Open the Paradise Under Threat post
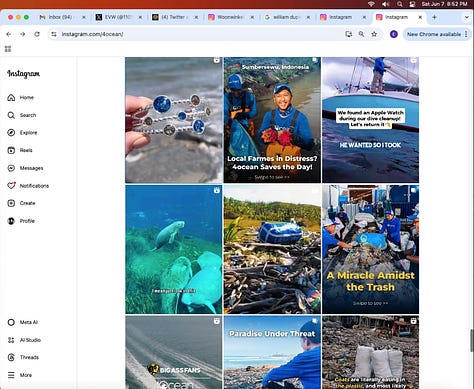 272,352
